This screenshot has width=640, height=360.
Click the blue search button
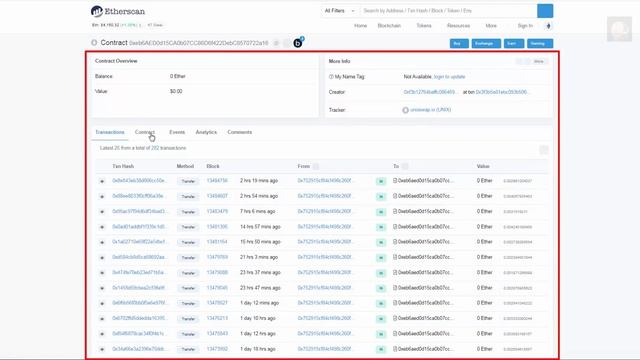pyautogui.click(x=545, y=11)
